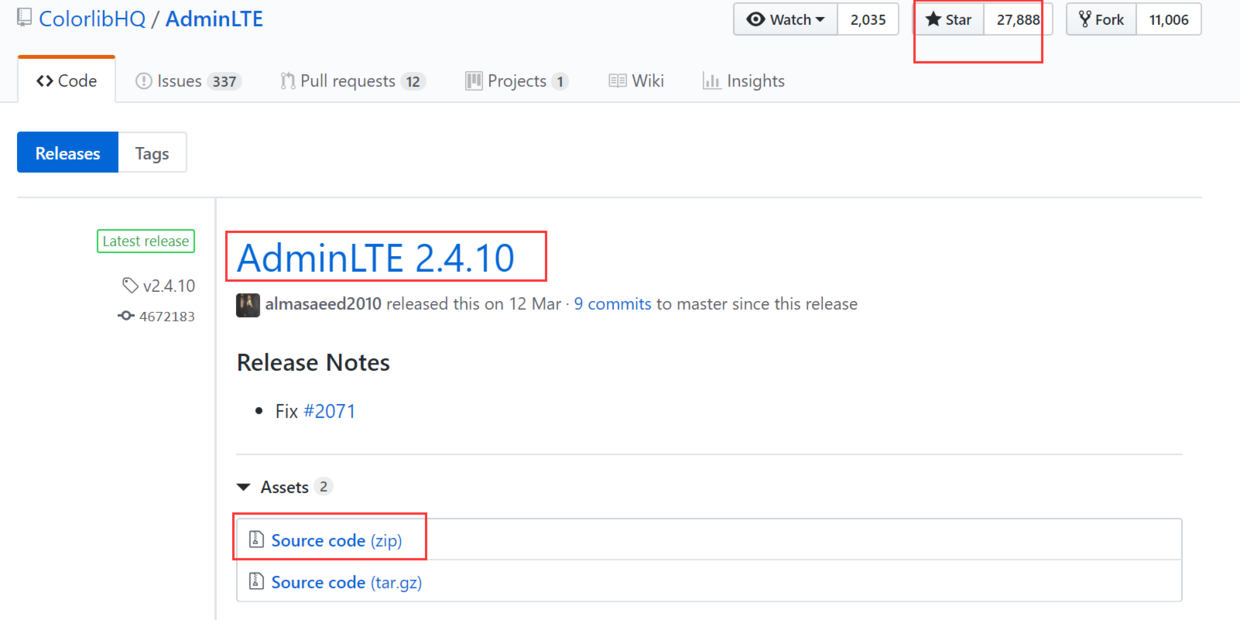Click the star icon on the Star button

tap(933, 19)
